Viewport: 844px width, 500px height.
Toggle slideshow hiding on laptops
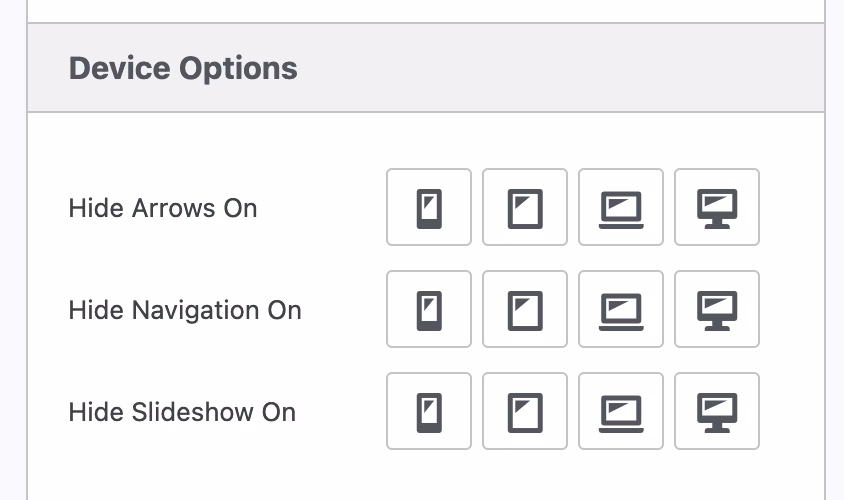(x=621, y=411)
